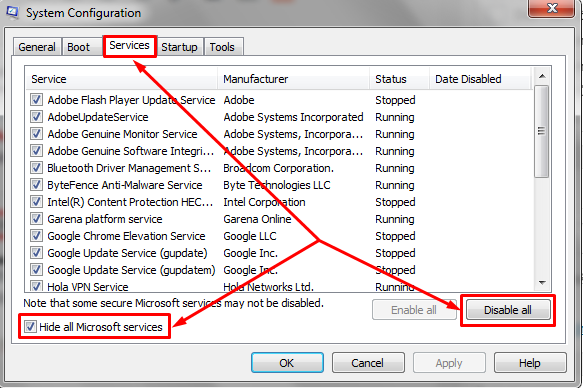Sort by the Service column header
583x388 pixels.
[122, 79]
